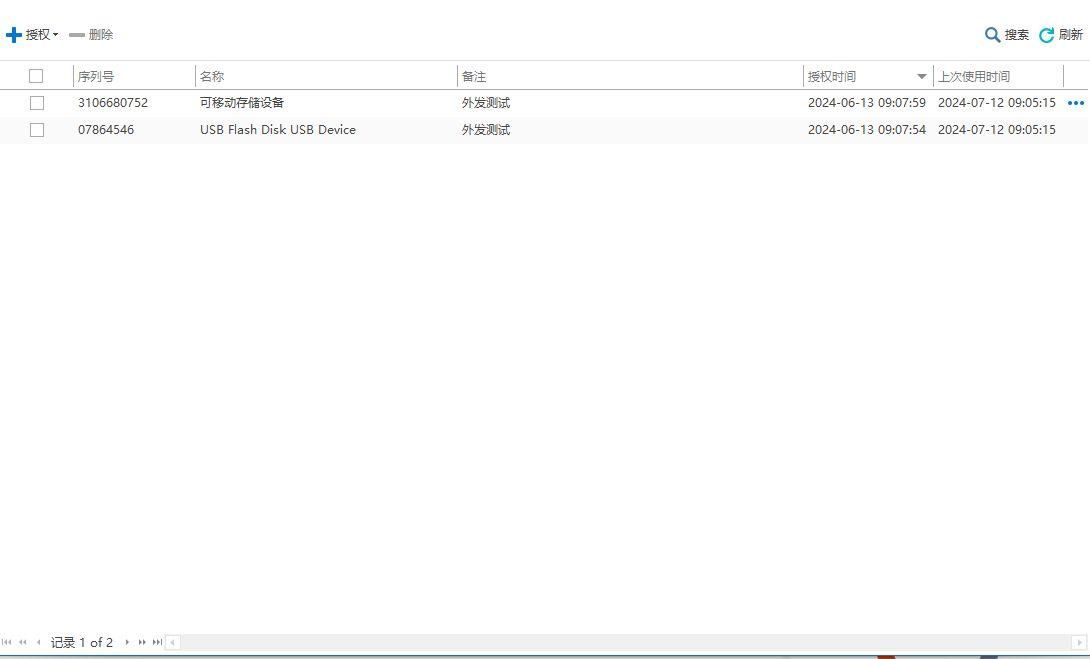Click 外发测试 note in the first row
Screen dimensions: 1090x659
click(486, 103)
